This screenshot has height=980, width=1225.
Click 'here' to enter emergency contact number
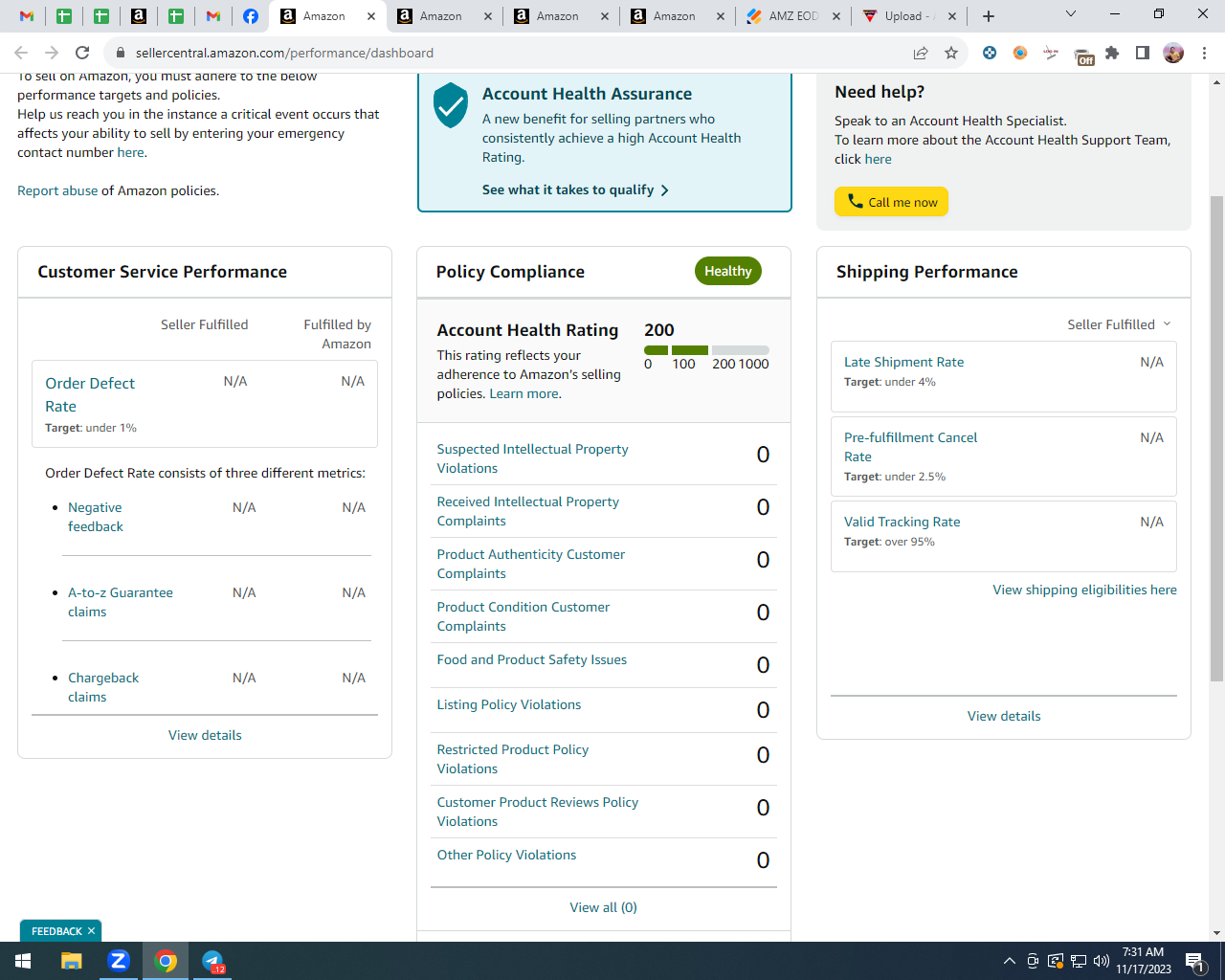[x=131, y=152]
